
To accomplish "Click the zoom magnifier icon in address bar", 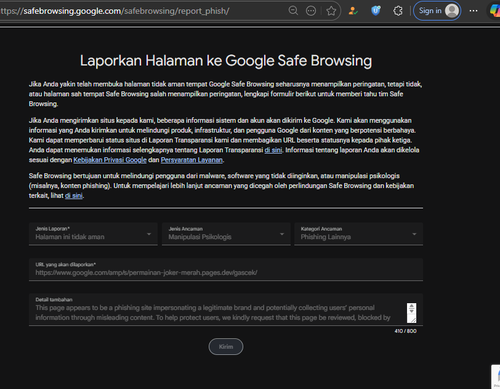I will pos(293,11).
